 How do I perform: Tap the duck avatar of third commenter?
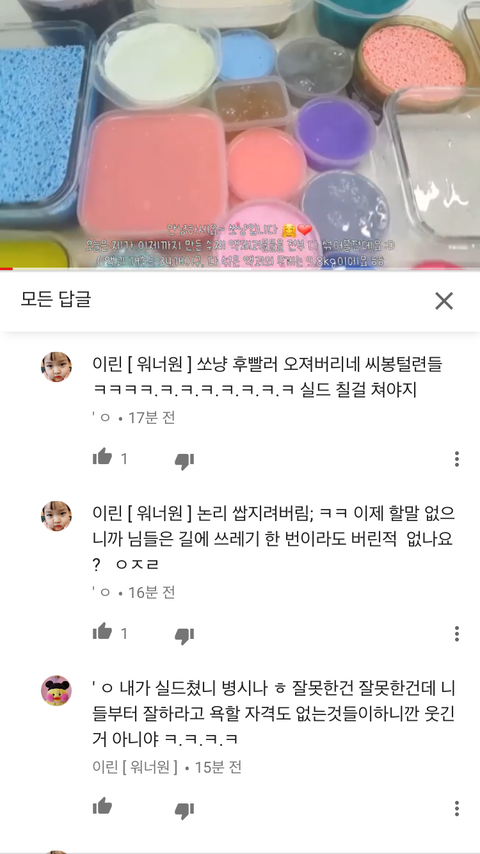[x=56, y=690]
